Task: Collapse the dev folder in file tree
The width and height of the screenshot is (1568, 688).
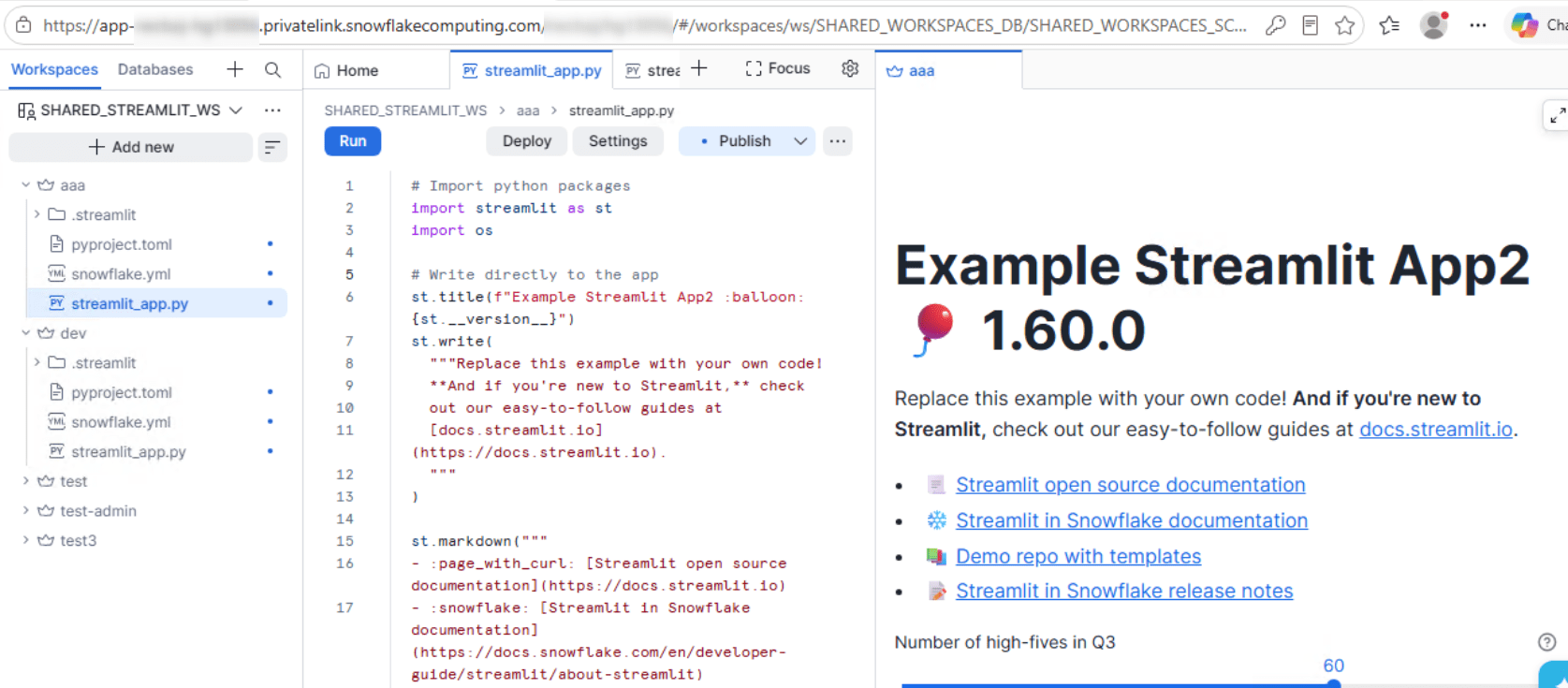Action: (x=26, y=333)
